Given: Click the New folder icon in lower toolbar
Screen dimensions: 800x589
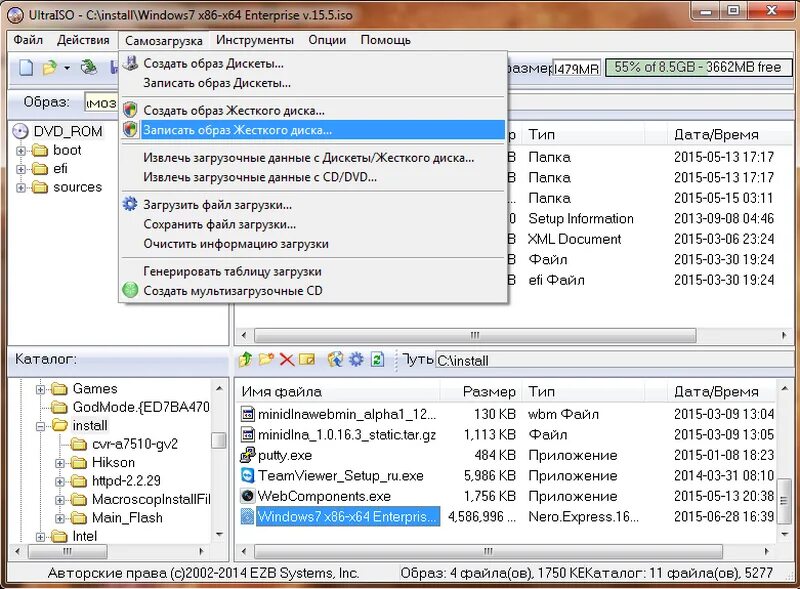Looking at the screenshot, I should coord(266,359).
